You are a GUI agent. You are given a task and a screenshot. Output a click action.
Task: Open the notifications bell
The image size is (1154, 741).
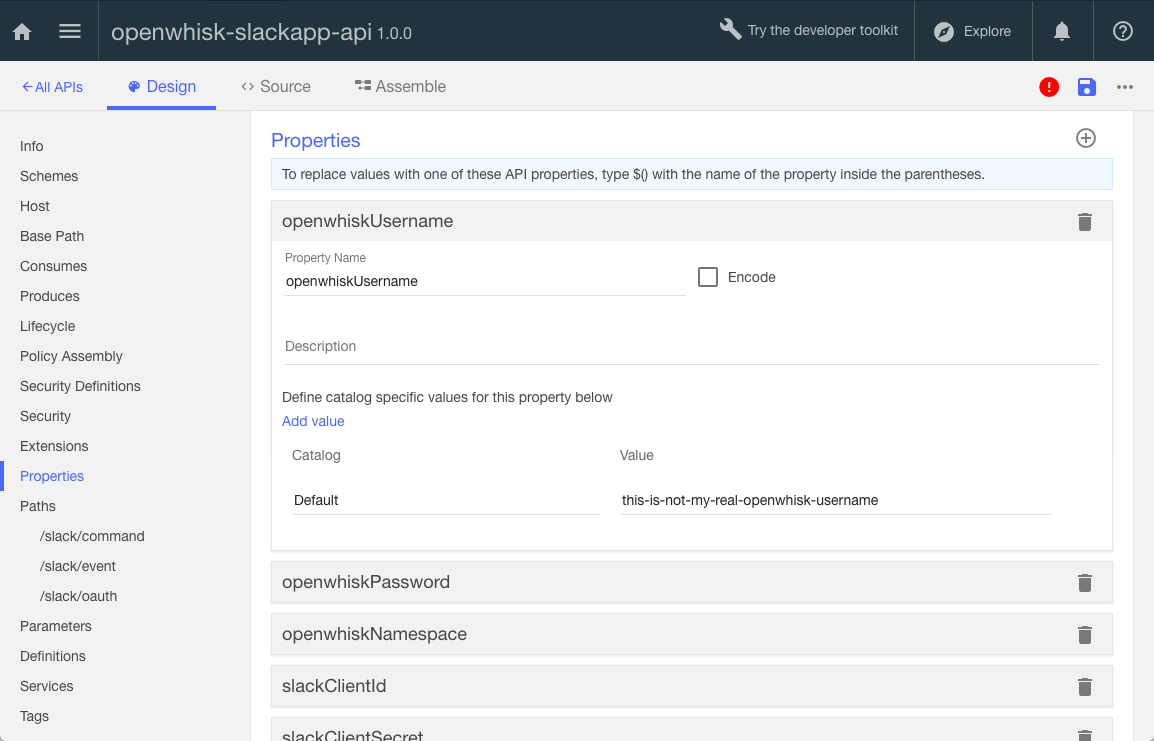tap(1062, 32)
